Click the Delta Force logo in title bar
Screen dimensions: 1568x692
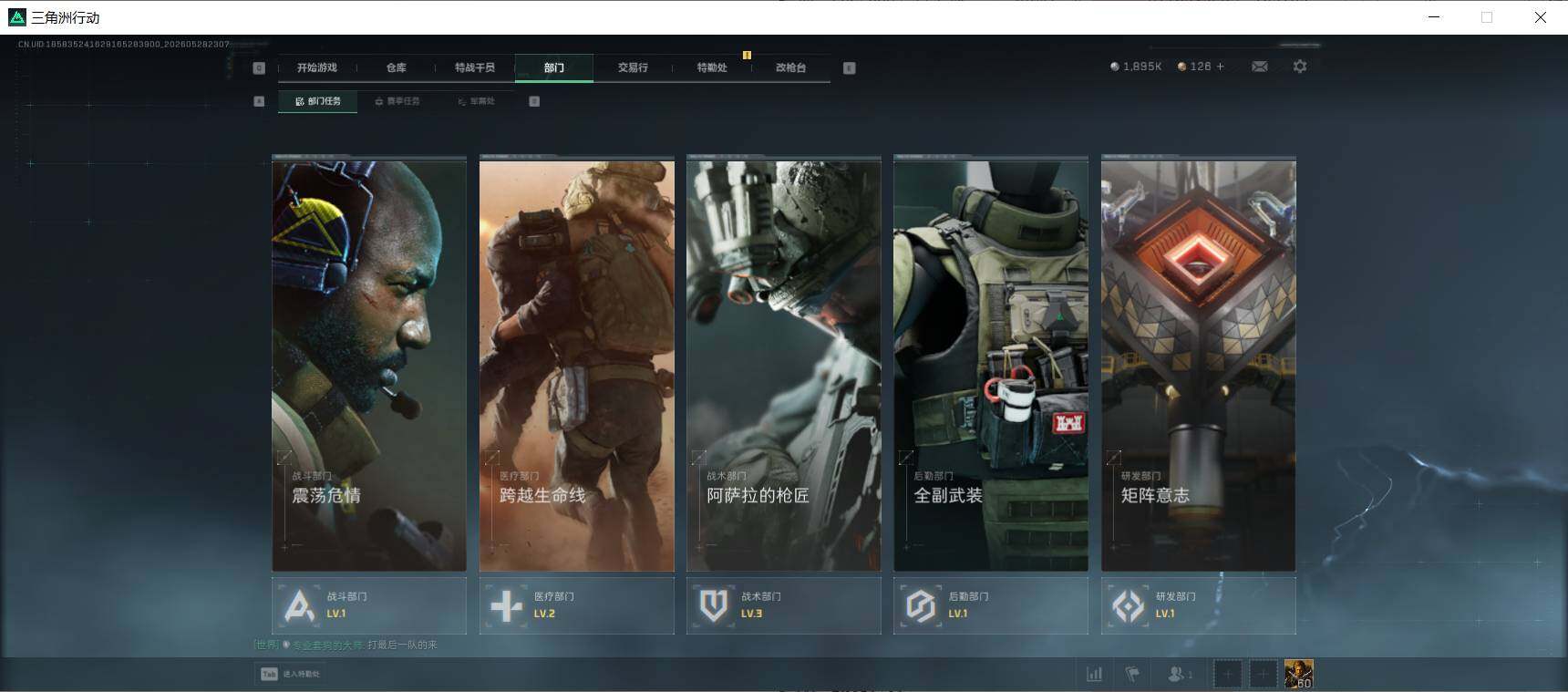16,17
